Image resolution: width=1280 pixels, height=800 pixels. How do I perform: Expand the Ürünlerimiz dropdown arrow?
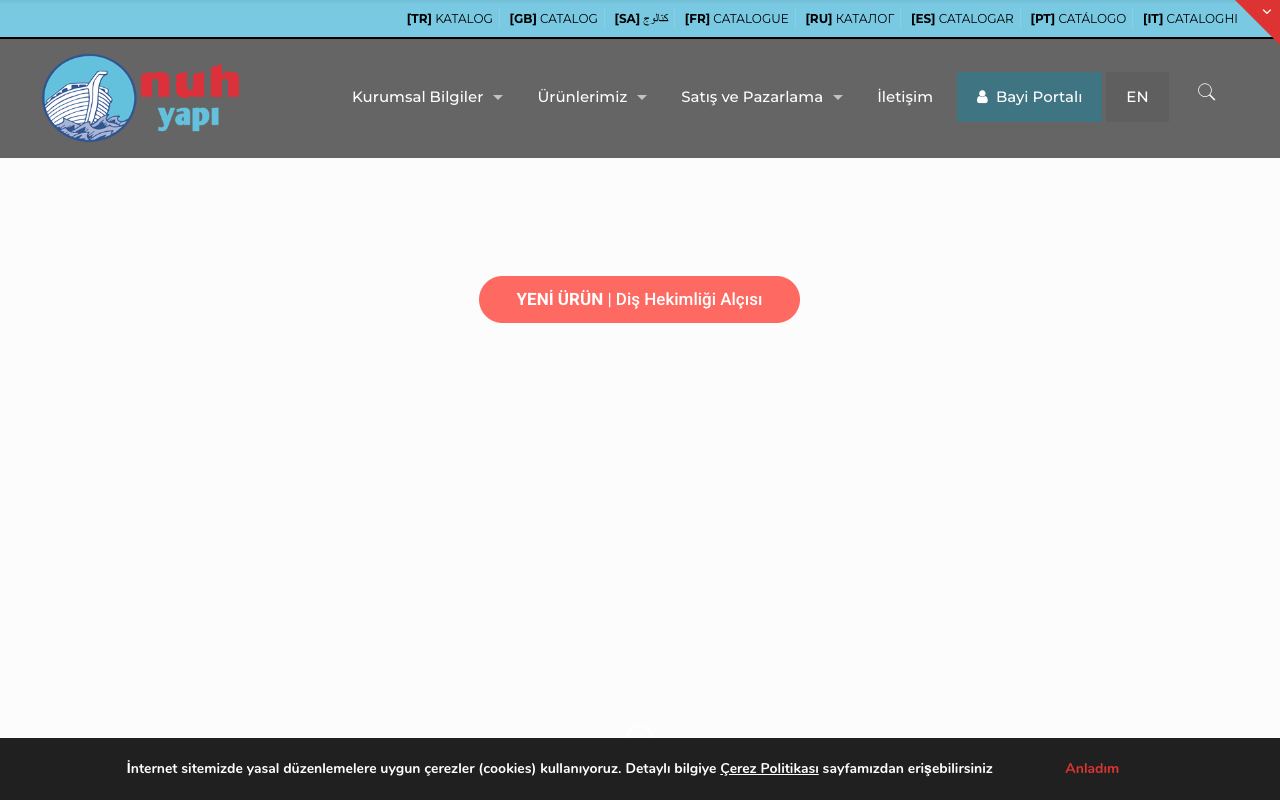click(642, 98)
